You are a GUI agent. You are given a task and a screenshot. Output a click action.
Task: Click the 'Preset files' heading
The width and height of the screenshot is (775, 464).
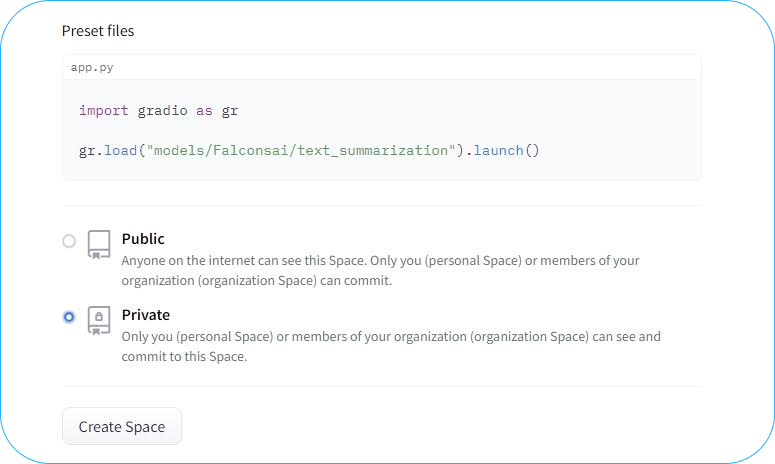pos(98,31)
